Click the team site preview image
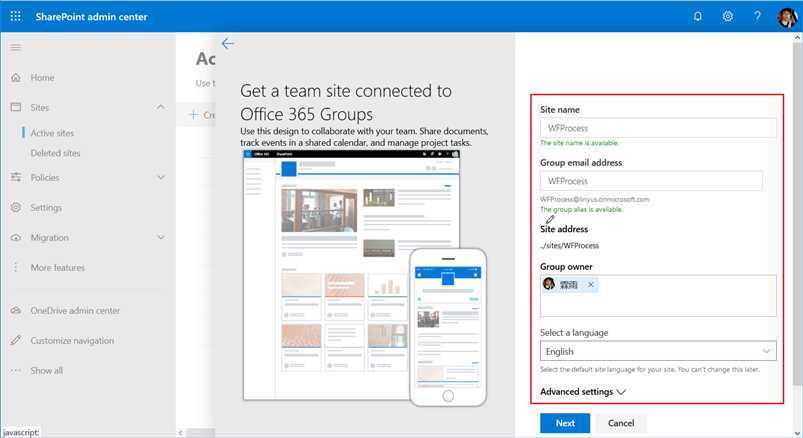 (x=364, y=278)
